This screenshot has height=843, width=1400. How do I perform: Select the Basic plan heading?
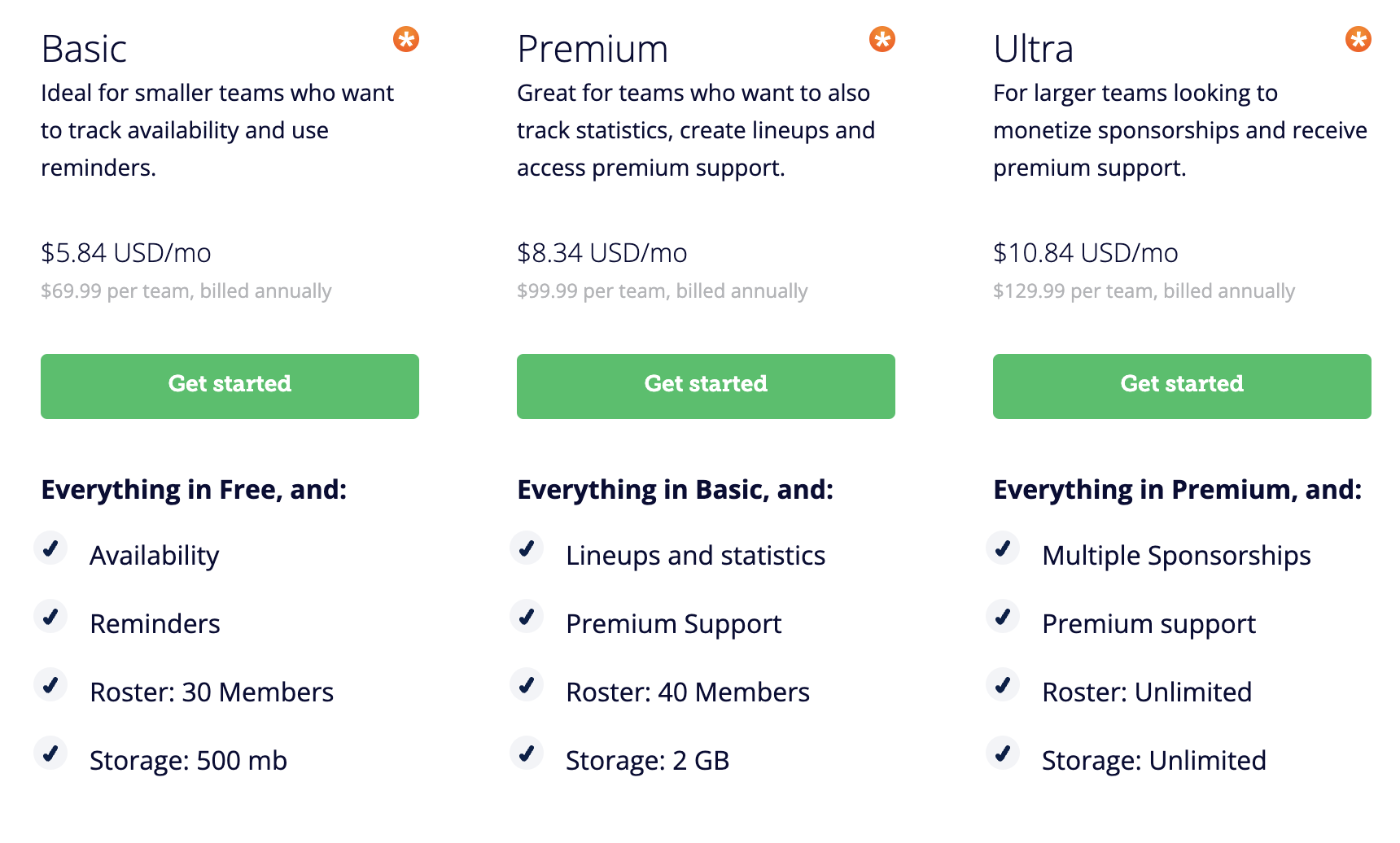[x=84, y=49]
